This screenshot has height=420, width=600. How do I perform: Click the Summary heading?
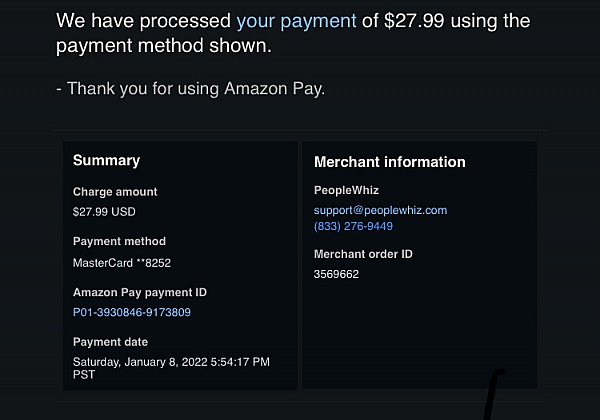[x=106, y=160]
